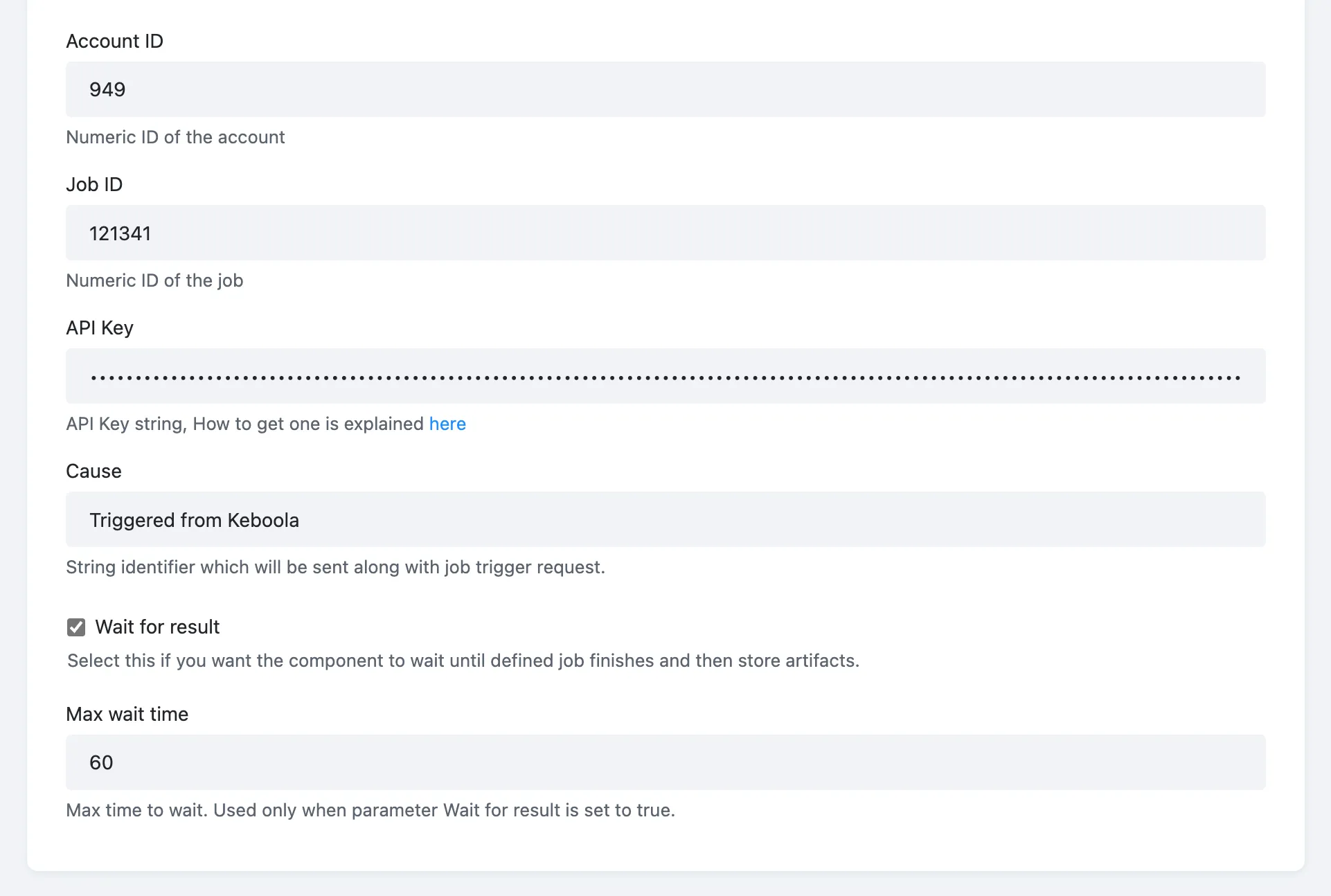Focus the Account ID field containing 949
The width and height of the screenshot is (1331, 896).
[x=665, y=89]
